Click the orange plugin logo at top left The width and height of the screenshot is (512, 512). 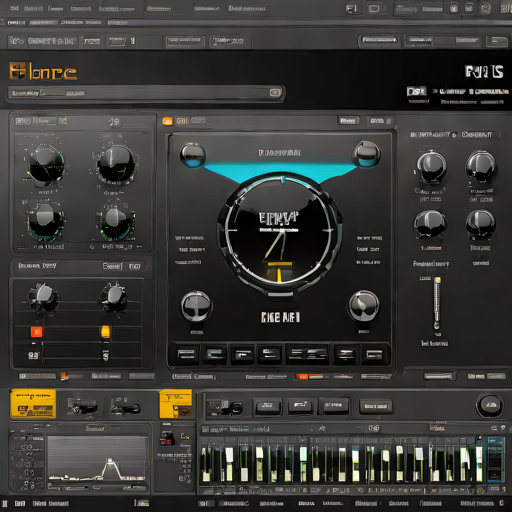[43, 71]
